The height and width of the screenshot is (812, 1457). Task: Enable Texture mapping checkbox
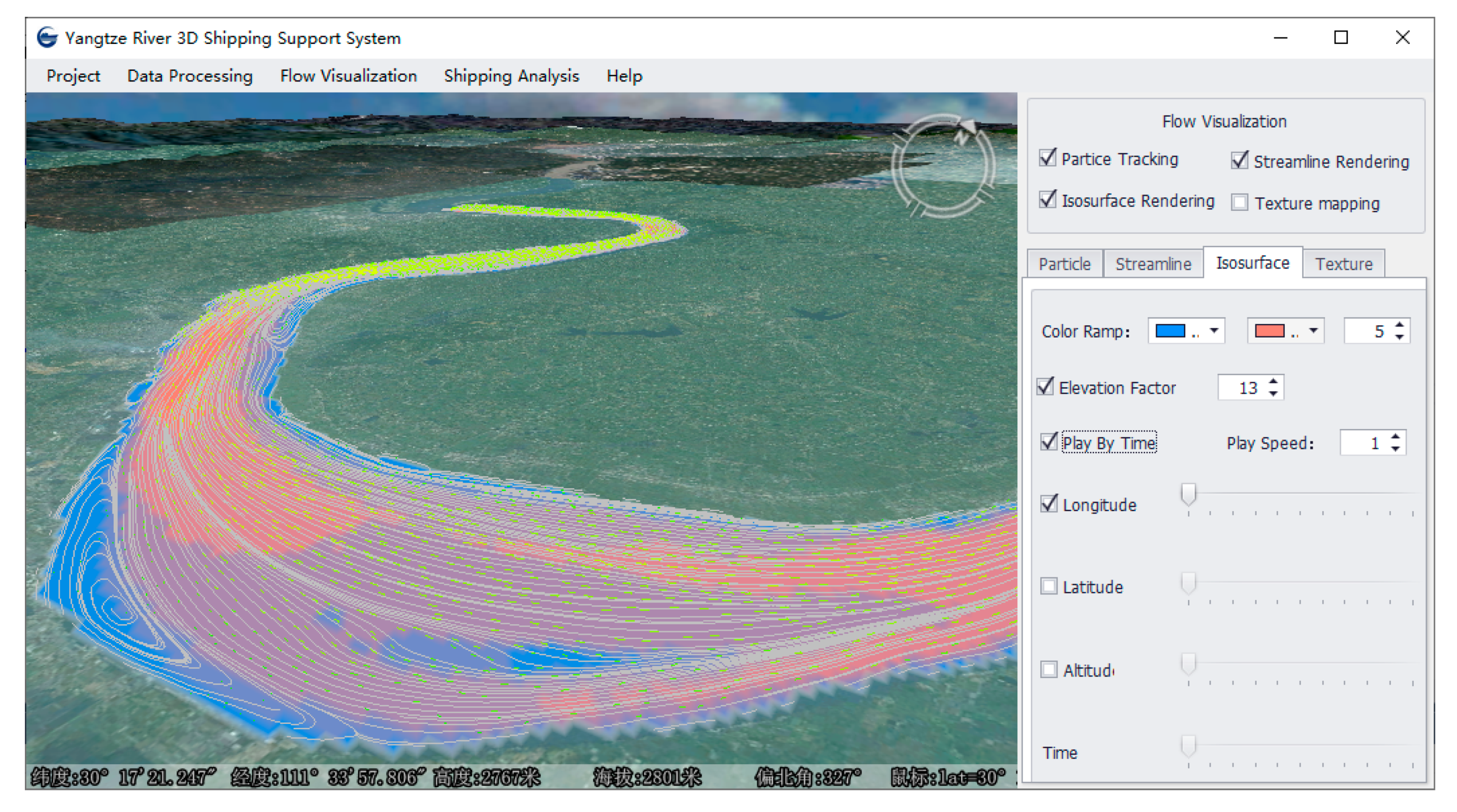[x=1239, y=202]
